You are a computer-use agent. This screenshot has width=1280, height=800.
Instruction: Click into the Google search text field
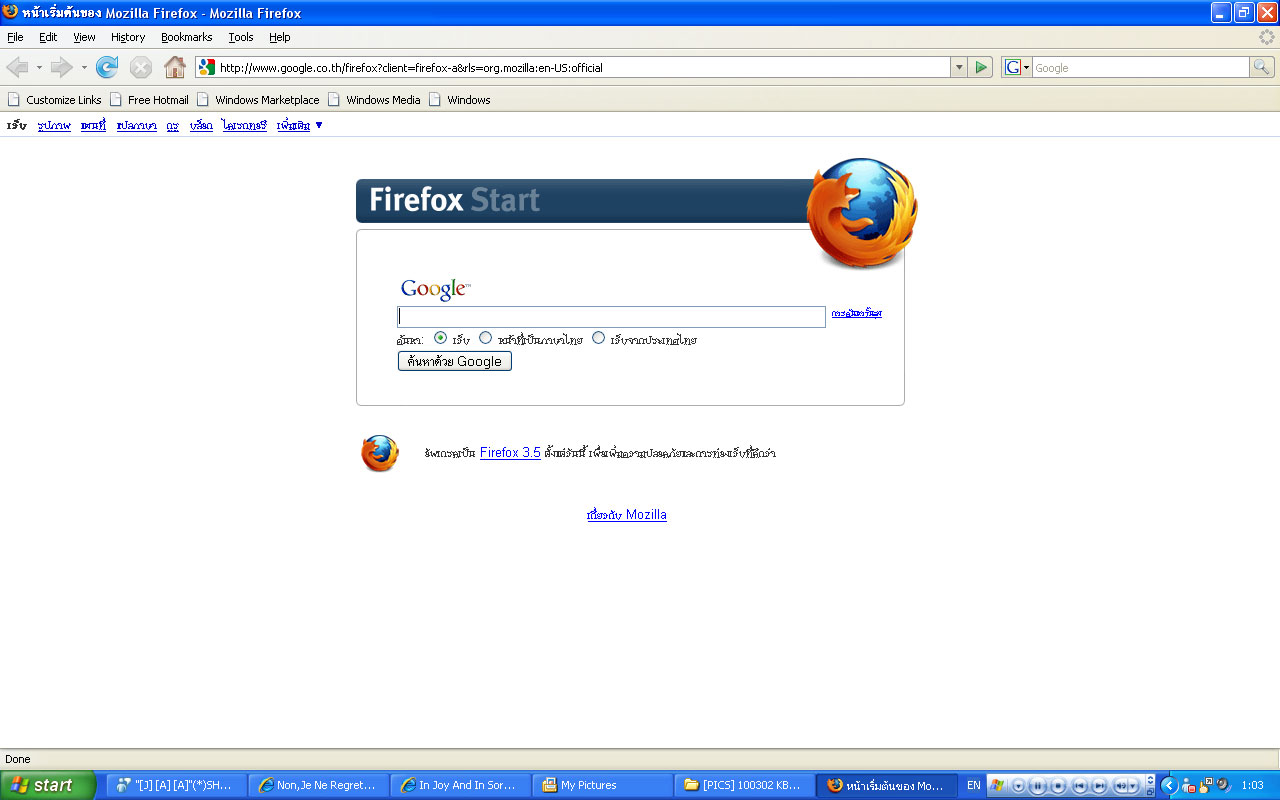point(611,317)
